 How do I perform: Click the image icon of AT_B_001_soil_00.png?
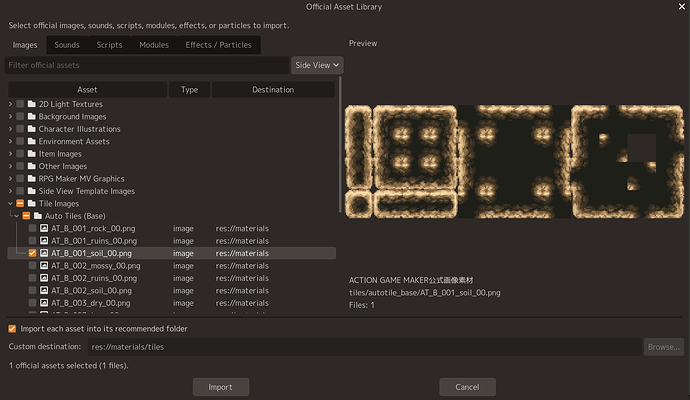click(44, 253)
